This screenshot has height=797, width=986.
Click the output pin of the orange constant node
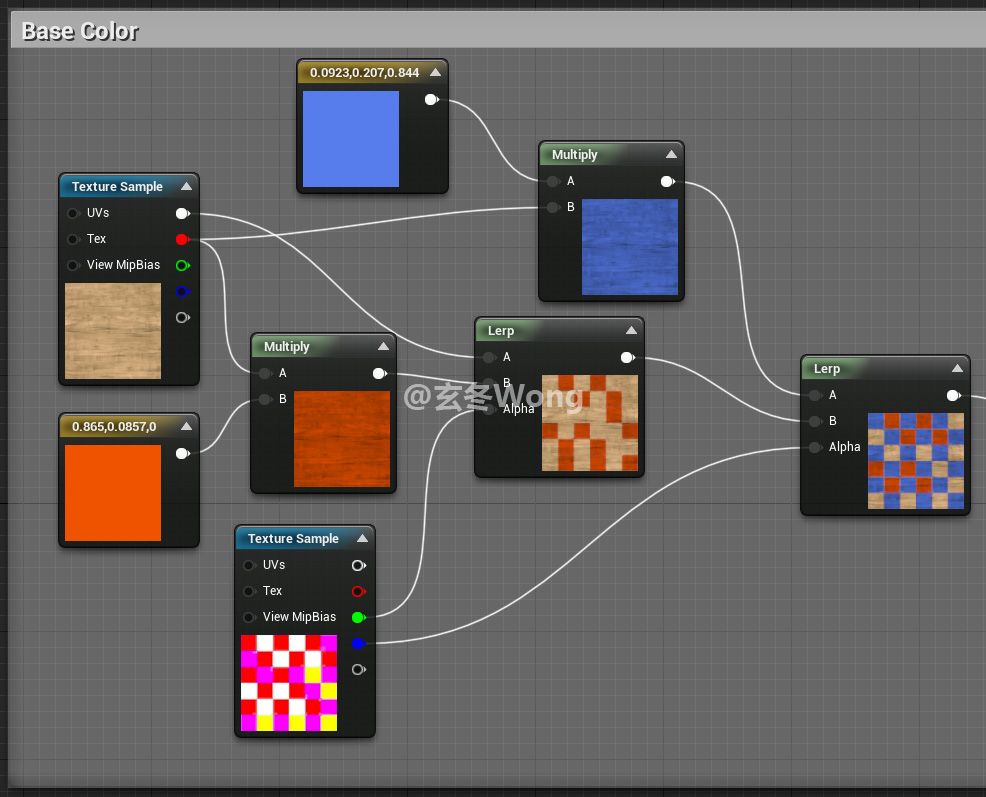click(182, 453)
